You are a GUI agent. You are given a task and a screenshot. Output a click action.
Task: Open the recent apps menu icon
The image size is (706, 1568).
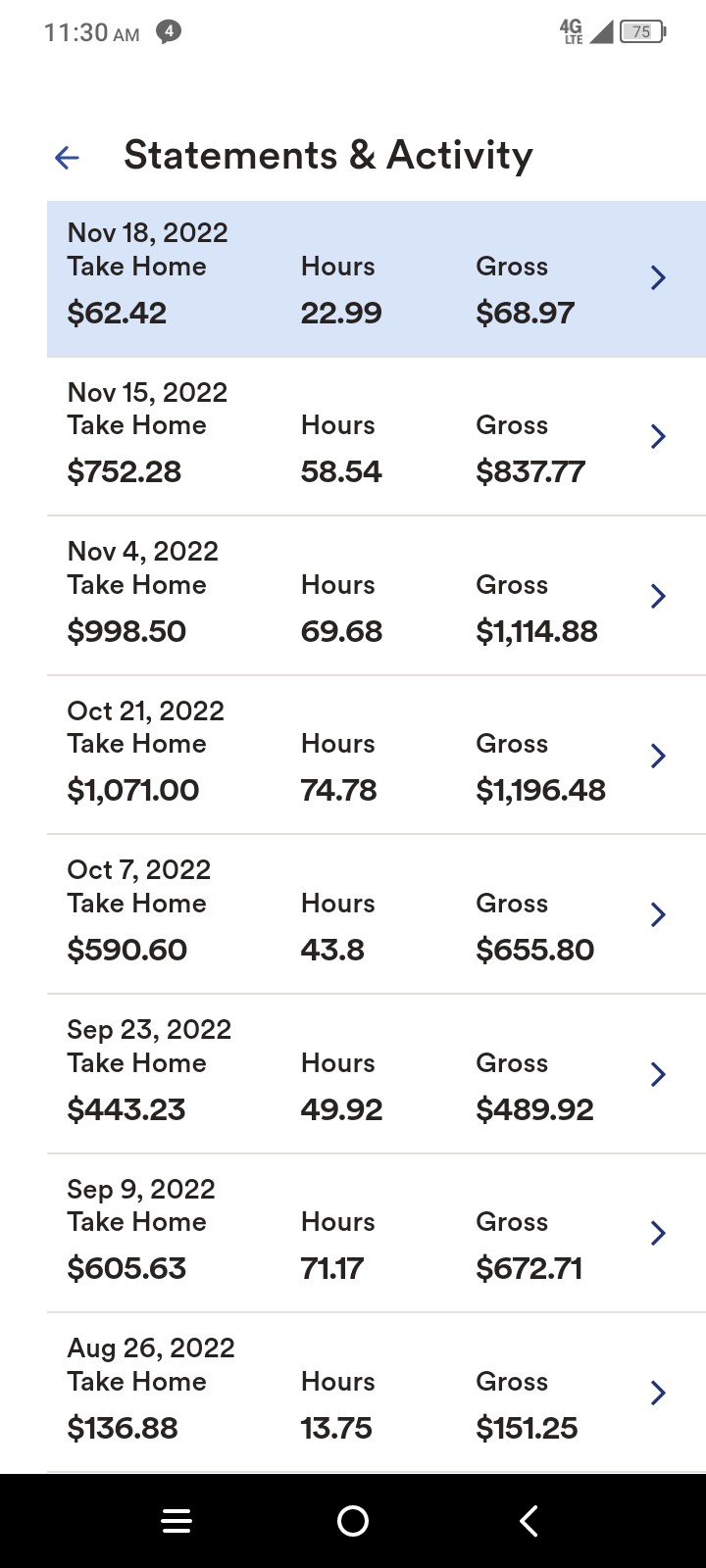[x=176, y=1521]
